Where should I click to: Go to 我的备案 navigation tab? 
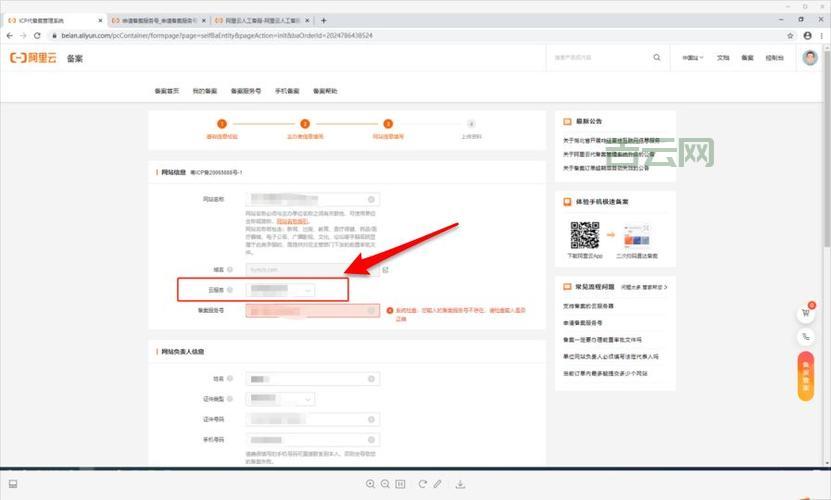(x=204, y=91)
